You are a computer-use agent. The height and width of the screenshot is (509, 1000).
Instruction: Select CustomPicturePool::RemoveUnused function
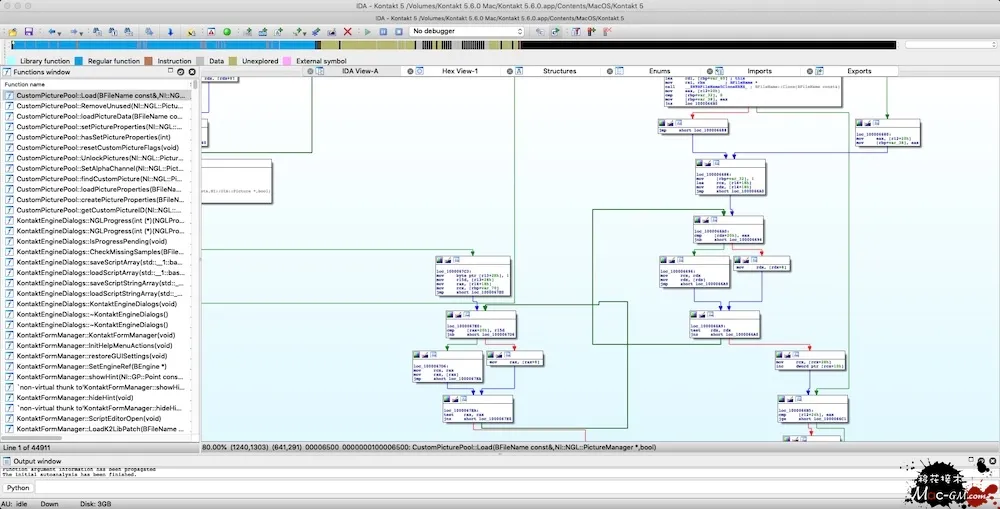[101, 106]
